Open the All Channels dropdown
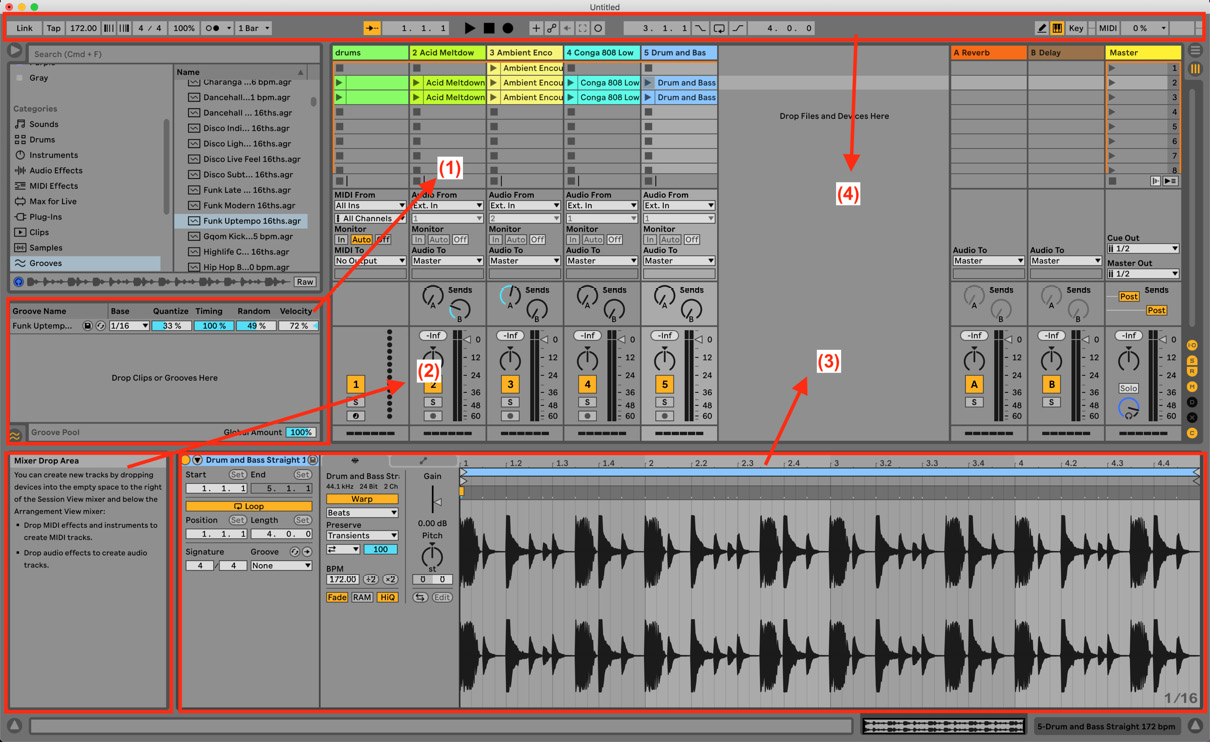 pos(370,218)
